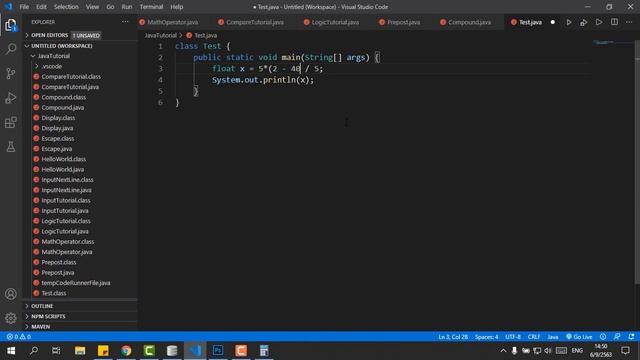Click Ln 3, Col 28 in status bar
The width and height of the screenshot is (640, 360).
pyautogui.click(x=453, y=337)
